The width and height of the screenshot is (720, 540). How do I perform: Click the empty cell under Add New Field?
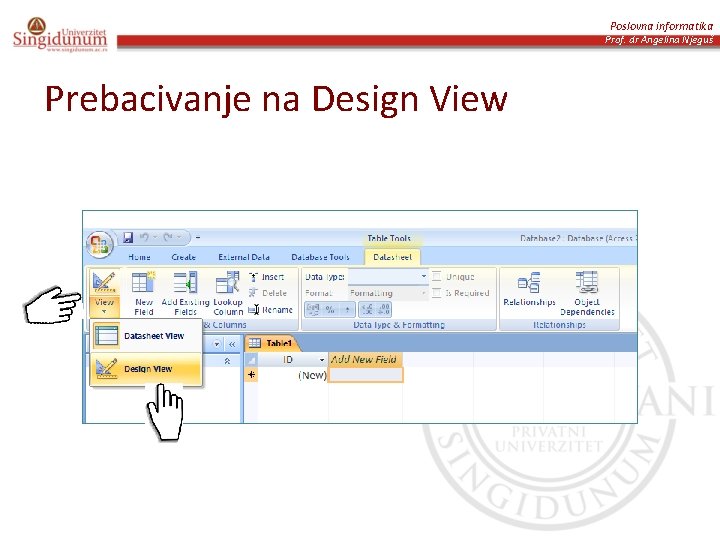(366, 375)
